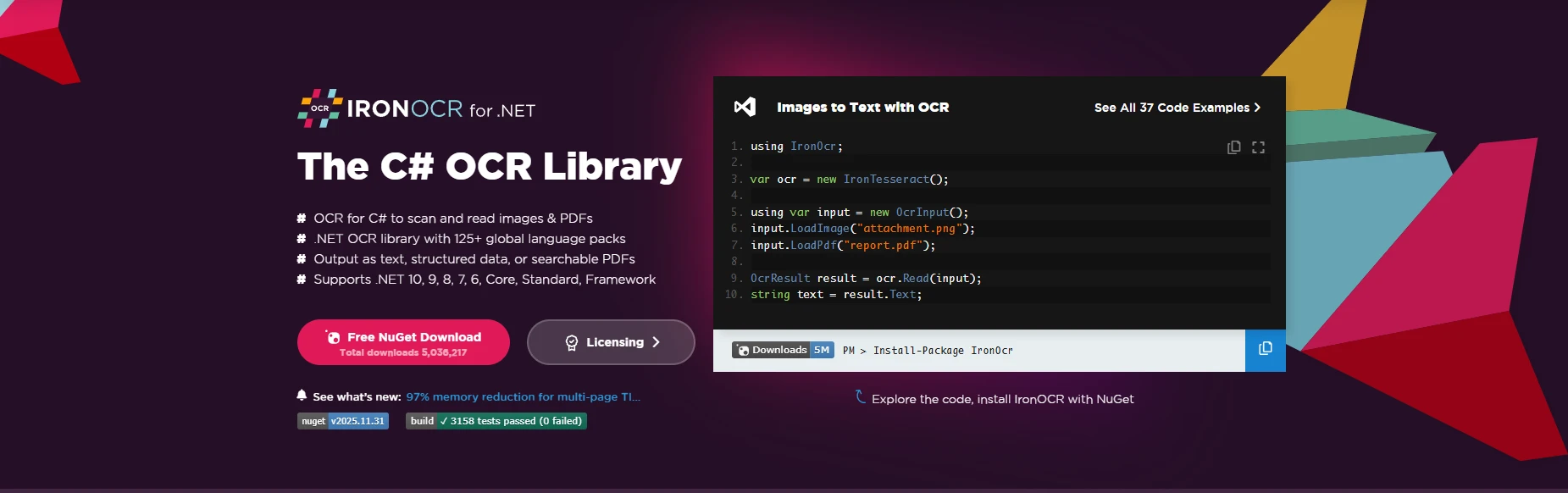This screenshot has height=493, width=1568.
Task: Open the Free NuGet Download button
Action: pyautogui.click(x=403, y=342)
